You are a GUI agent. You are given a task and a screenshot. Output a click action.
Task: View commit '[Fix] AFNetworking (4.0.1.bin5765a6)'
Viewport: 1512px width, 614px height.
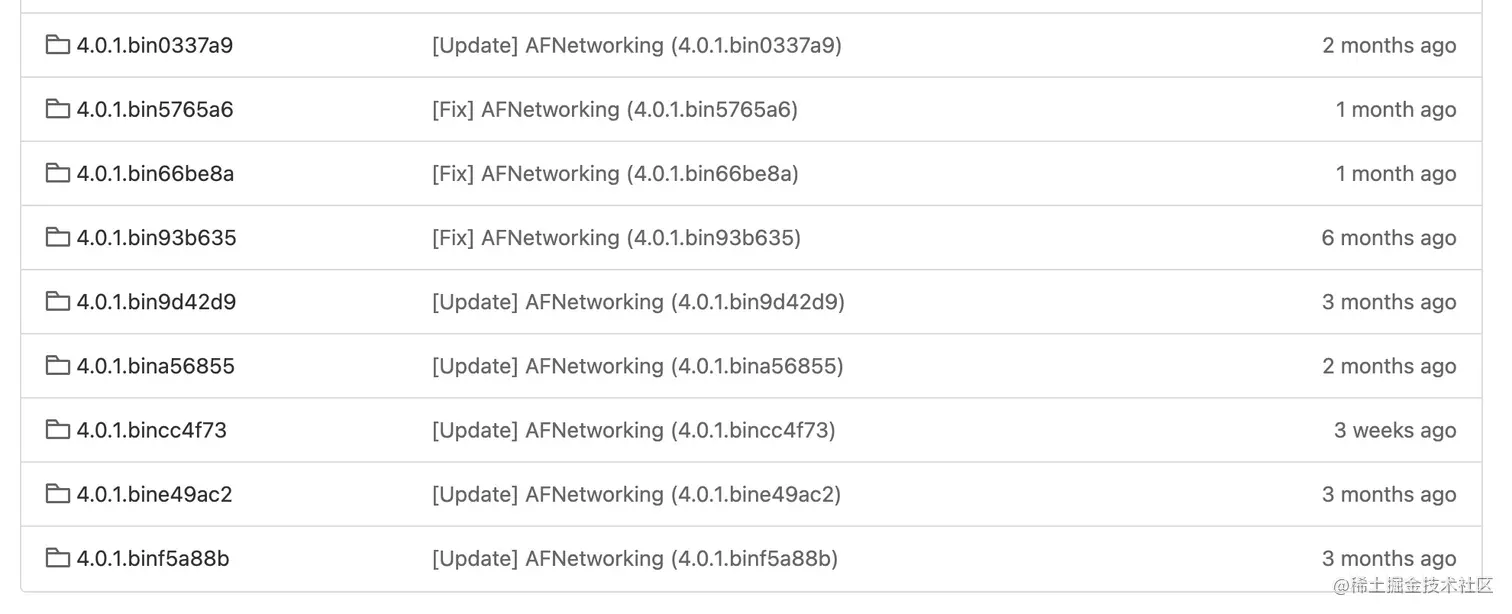(615, 110)
